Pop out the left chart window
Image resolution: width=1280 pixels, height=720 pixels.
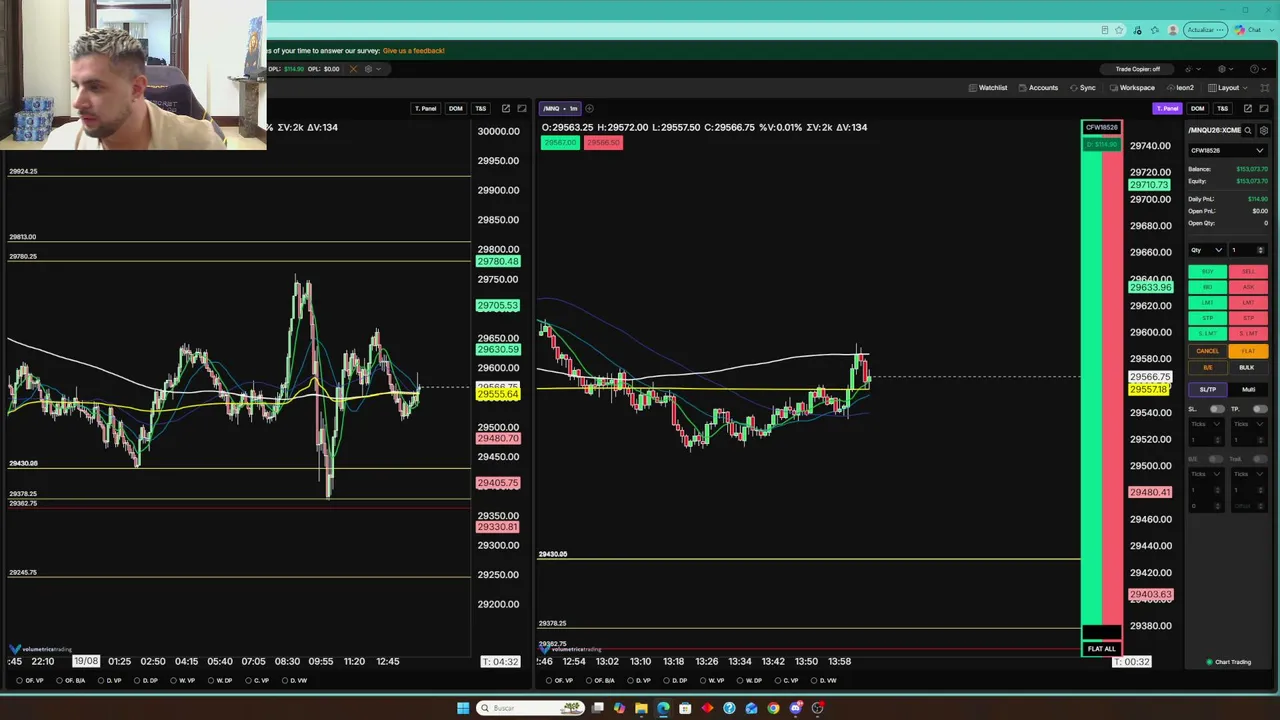click(506, 108)
